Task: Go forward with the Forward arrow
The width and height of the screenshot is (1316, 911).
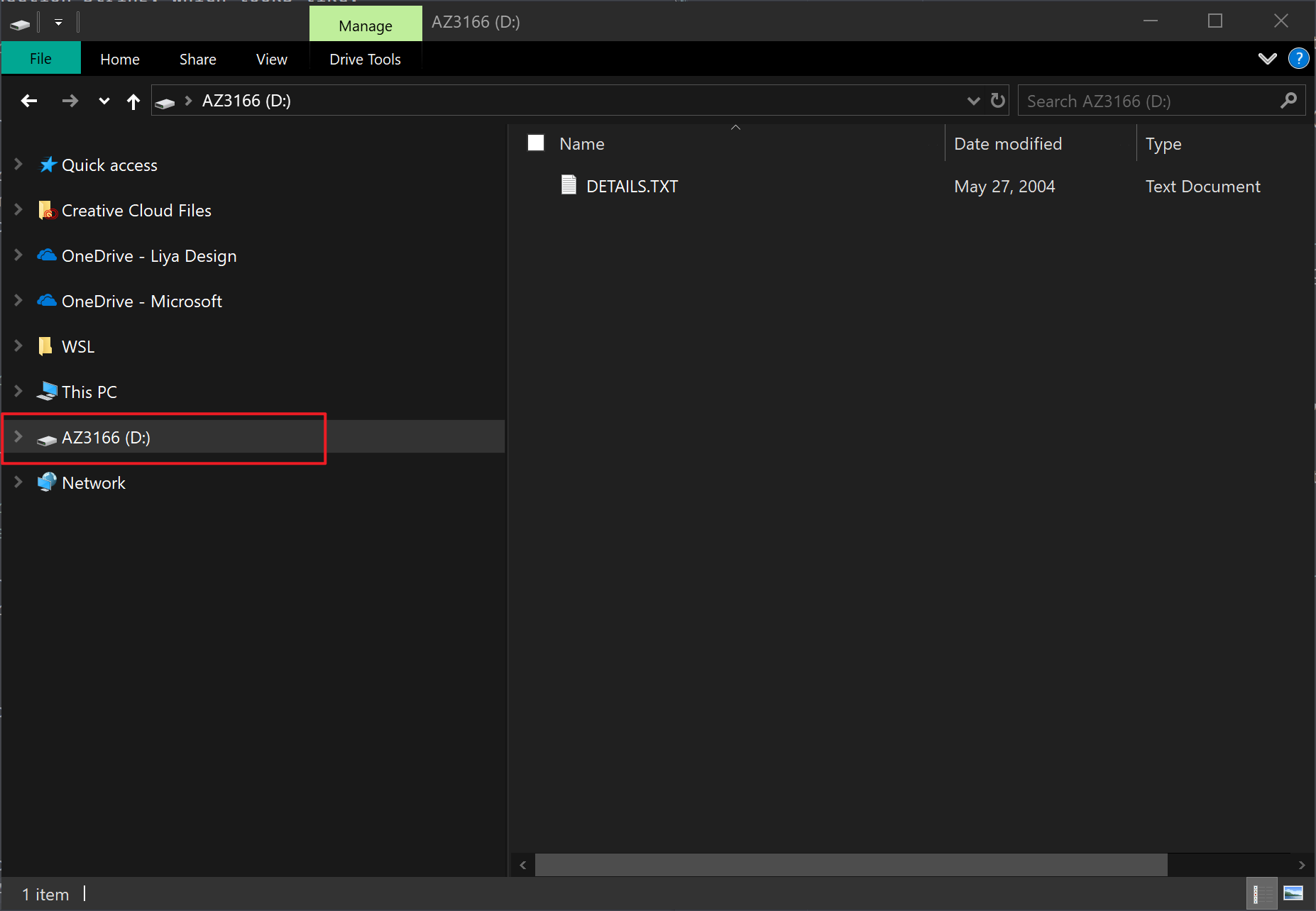Action: point(70,101)
